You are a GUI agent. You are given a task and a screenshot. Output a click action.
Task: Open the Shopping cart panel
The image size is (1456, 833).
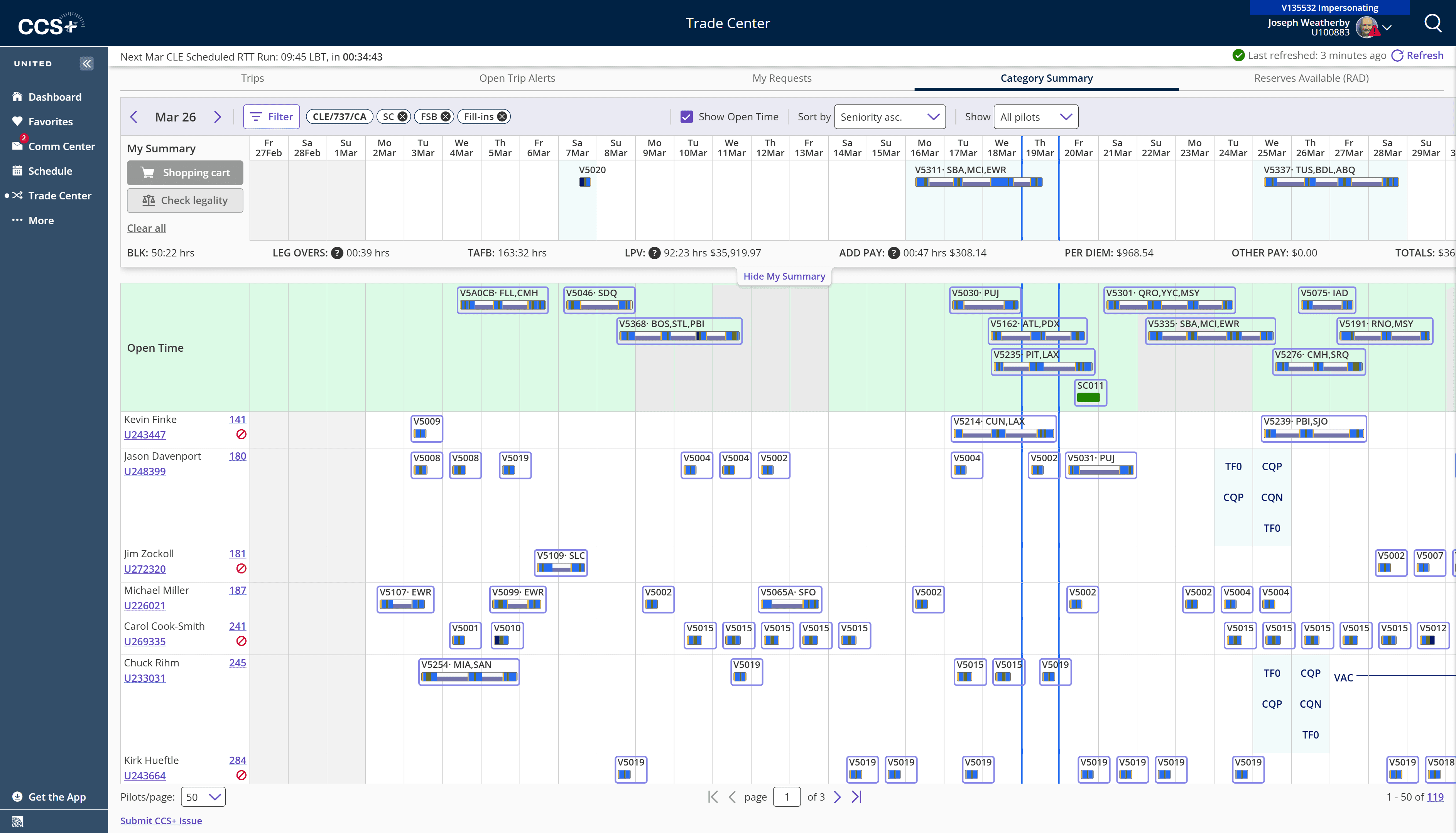(184, 172)
